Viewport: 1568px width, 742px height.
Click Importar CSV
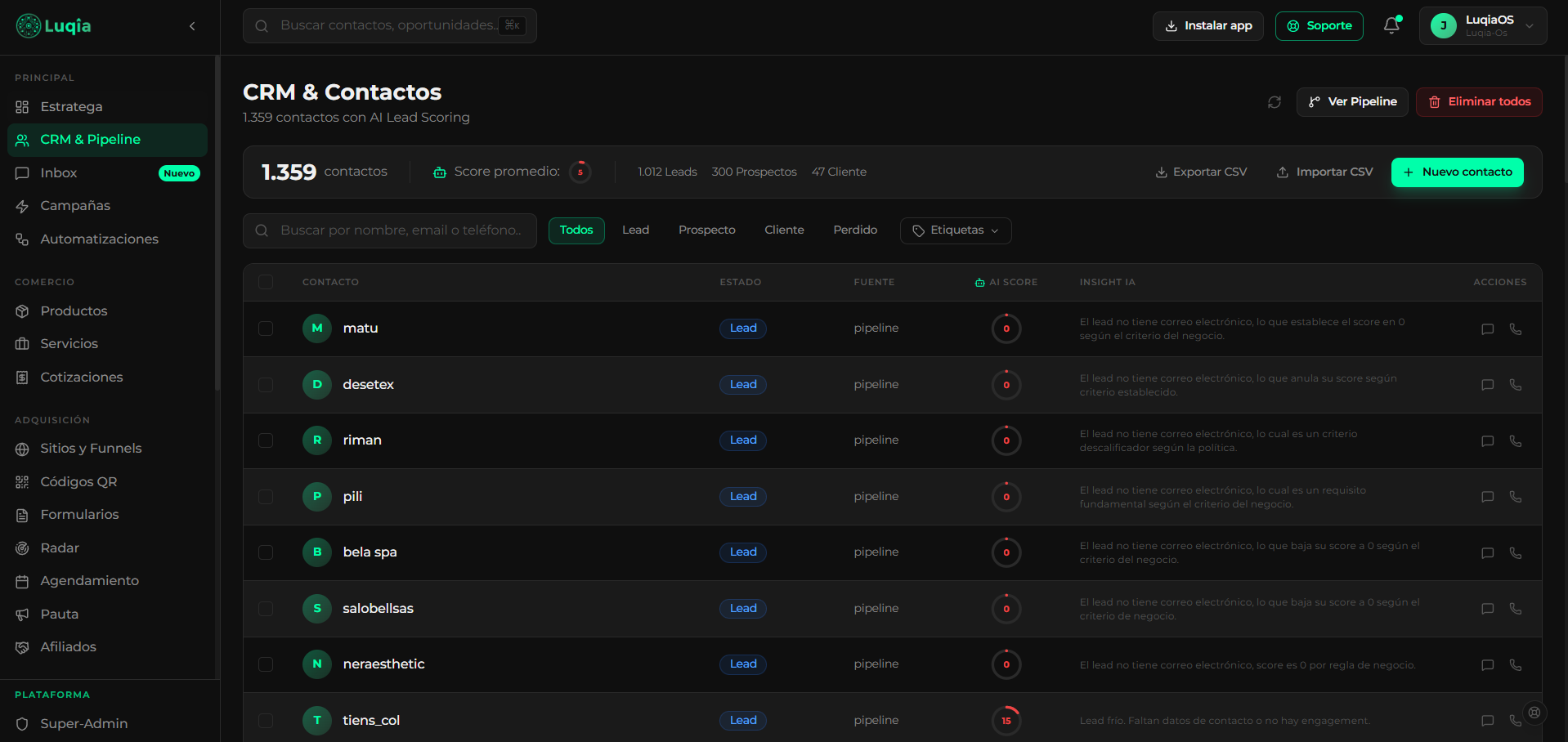coord(1325,172)
